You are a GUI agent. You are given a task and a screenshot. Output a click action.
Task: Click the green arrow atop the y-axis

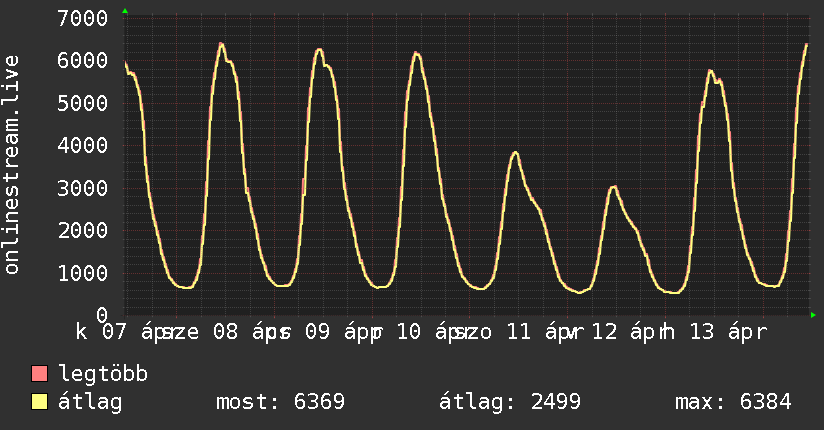click(x=125, y=11)
